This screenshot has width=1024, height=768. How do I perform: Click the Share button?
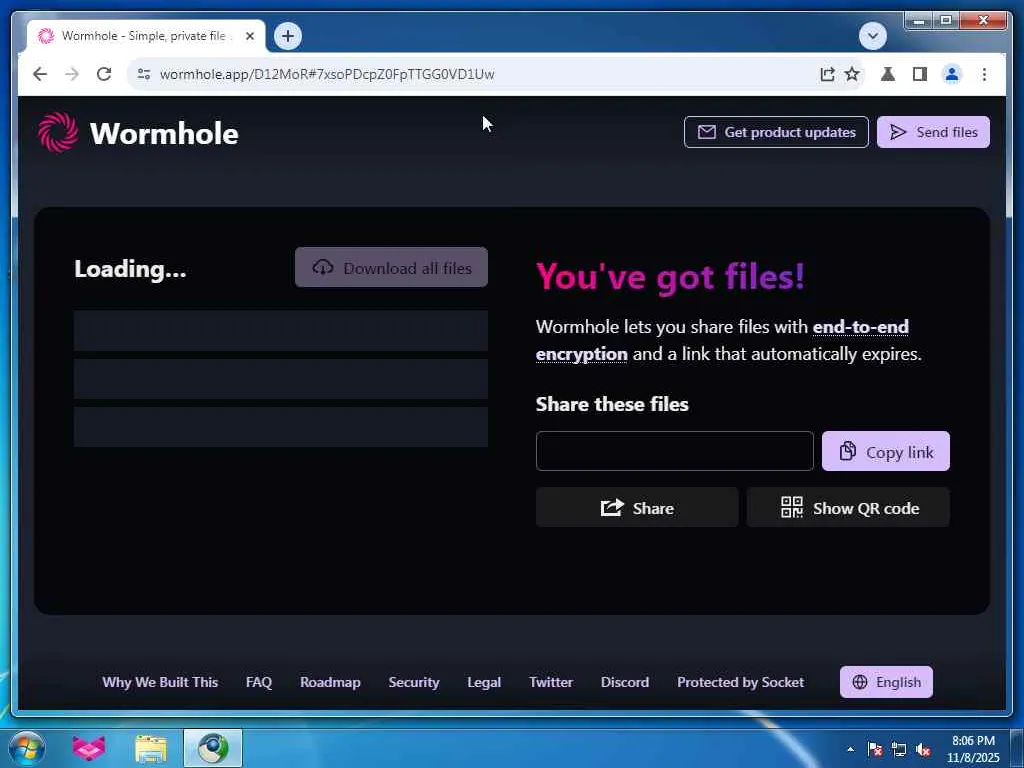click(637, 507)
